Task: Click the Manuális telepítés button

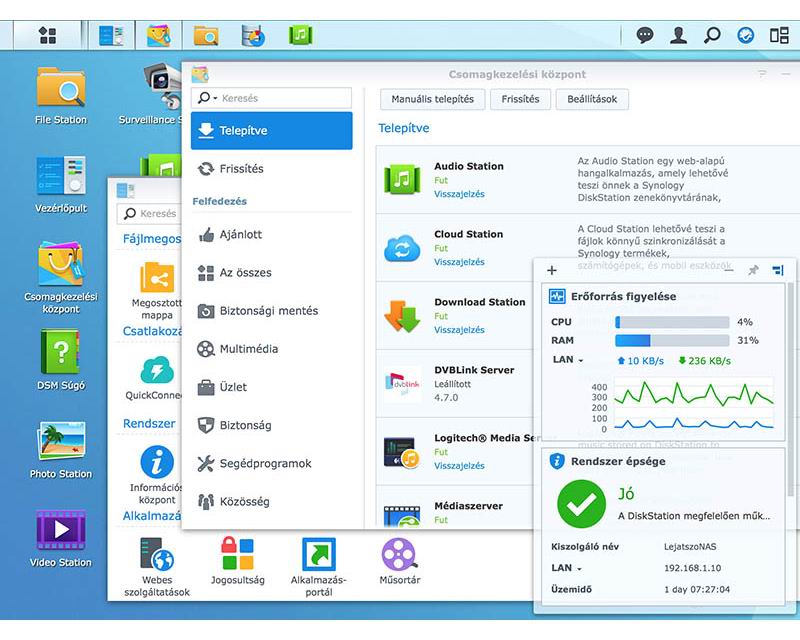Action: [x=432, y=99]
